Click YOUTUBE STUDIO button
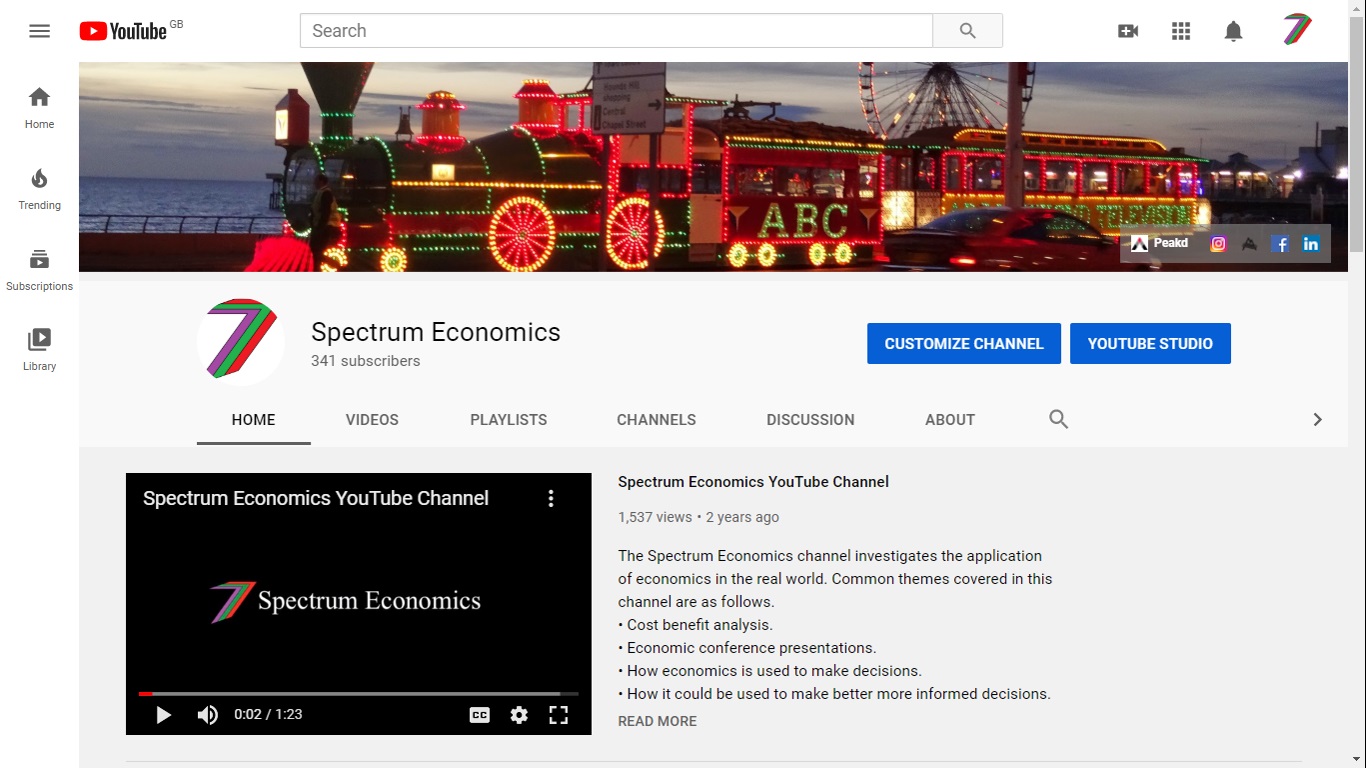 click(x=1150, y=344)
